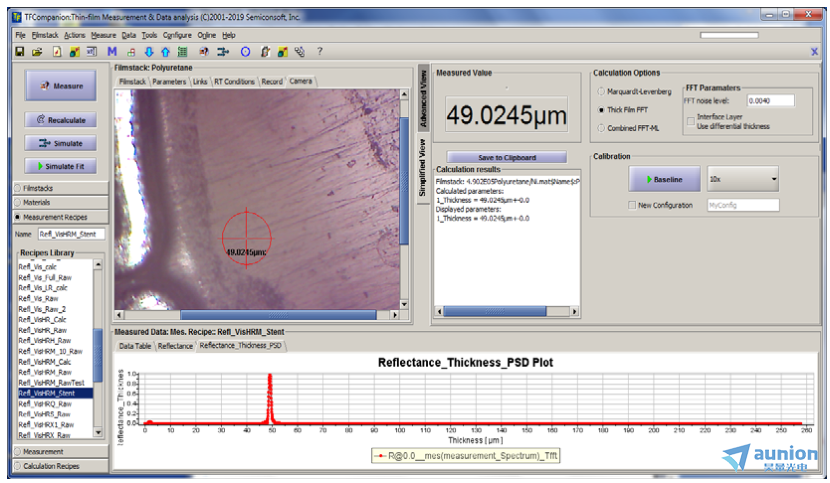Click the Baseline calibration button
830x483 pixels.
[x=664, y=180]
